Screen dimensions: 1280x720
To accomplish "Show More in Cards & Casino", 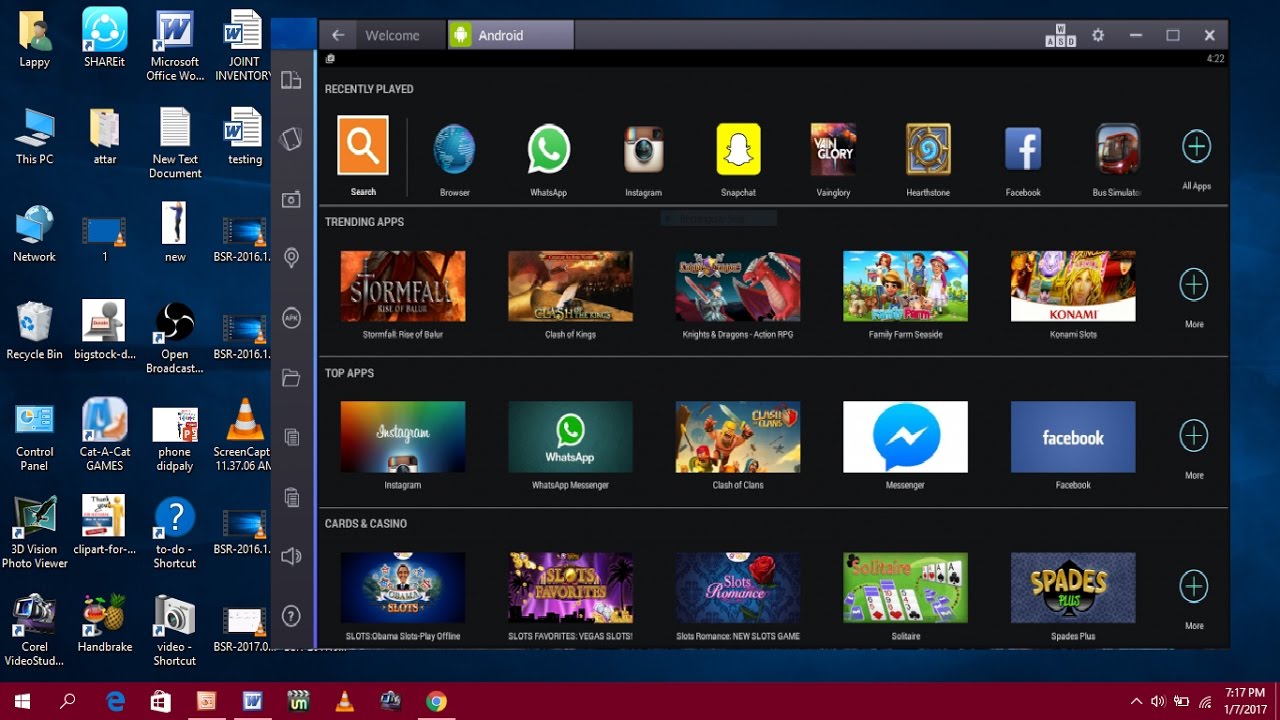I will (x=1194, y=587).
